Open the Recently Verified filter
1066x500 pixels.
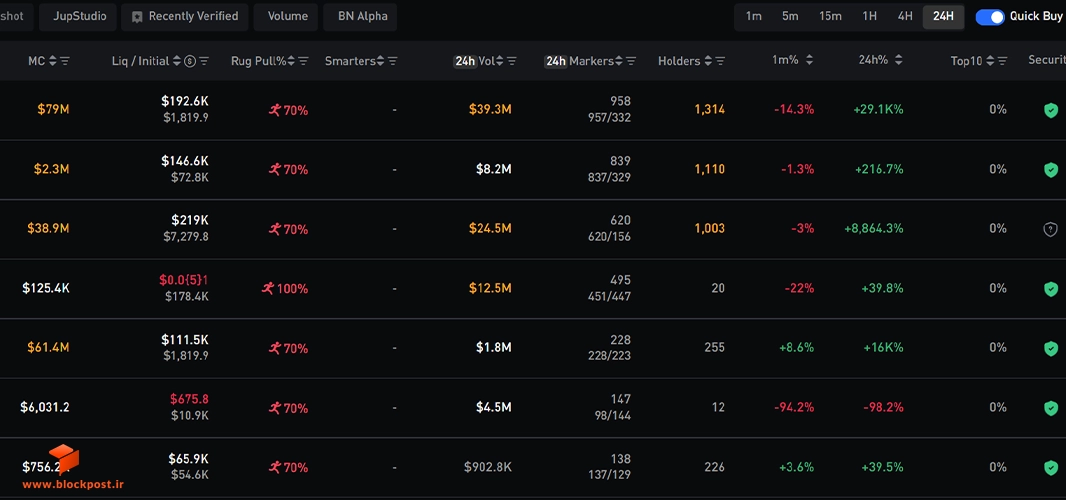pos(185,16)
